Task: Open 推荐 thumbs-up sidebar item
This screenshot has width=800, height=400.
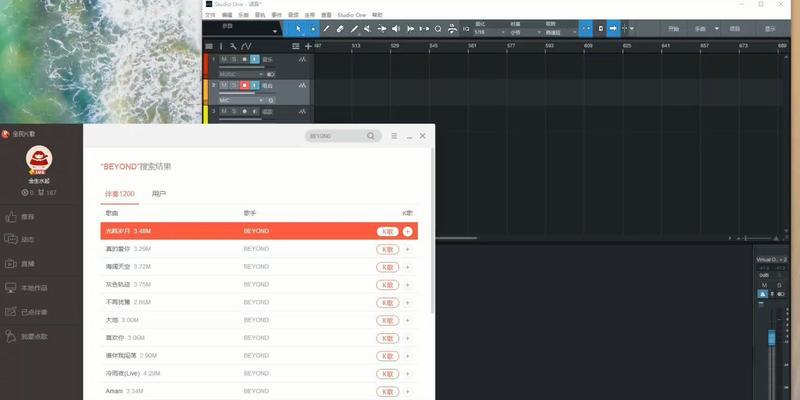Action: click(x=19, y=217)
